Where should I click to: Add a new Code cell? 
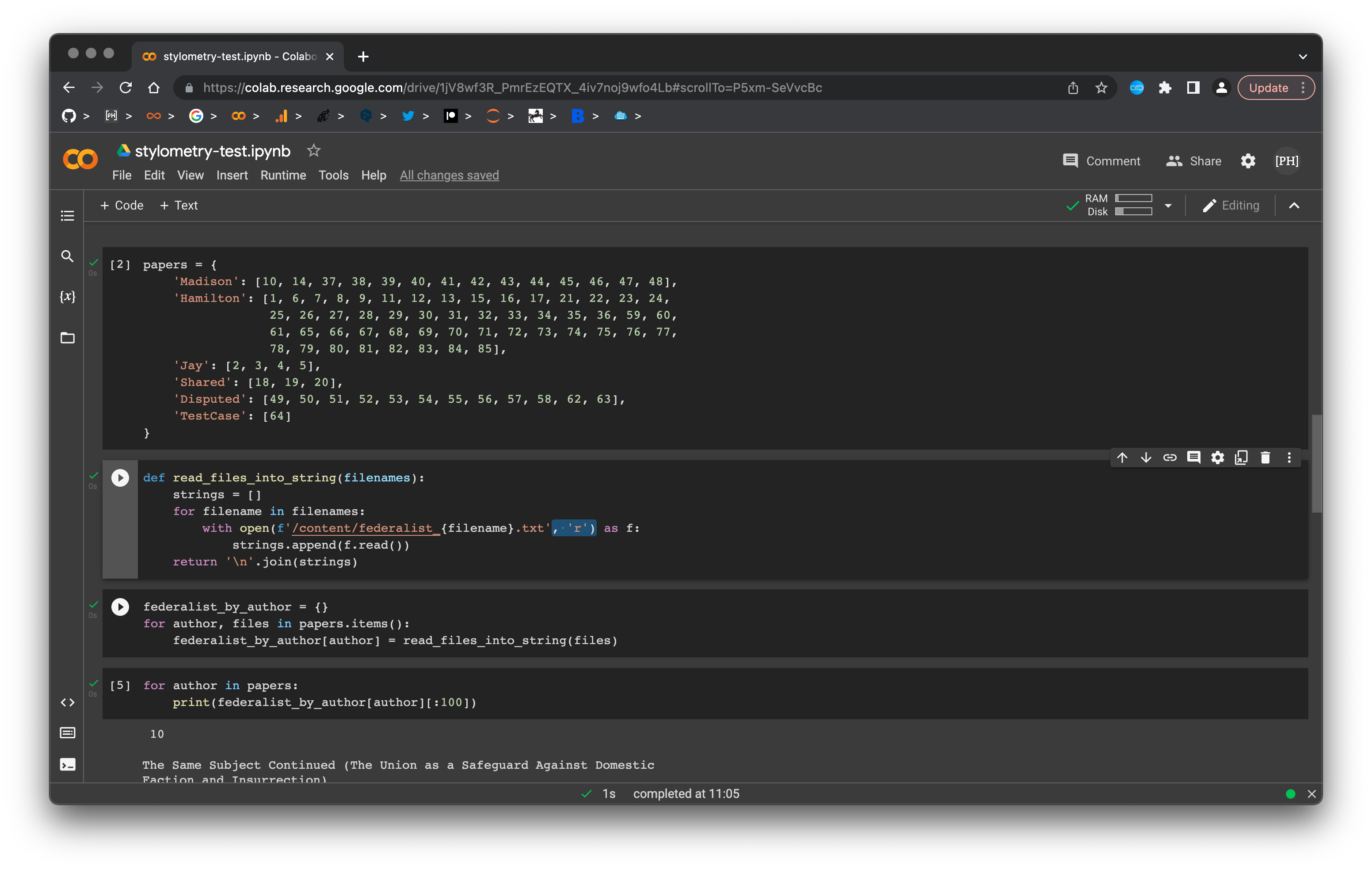(x=122, y=205)
